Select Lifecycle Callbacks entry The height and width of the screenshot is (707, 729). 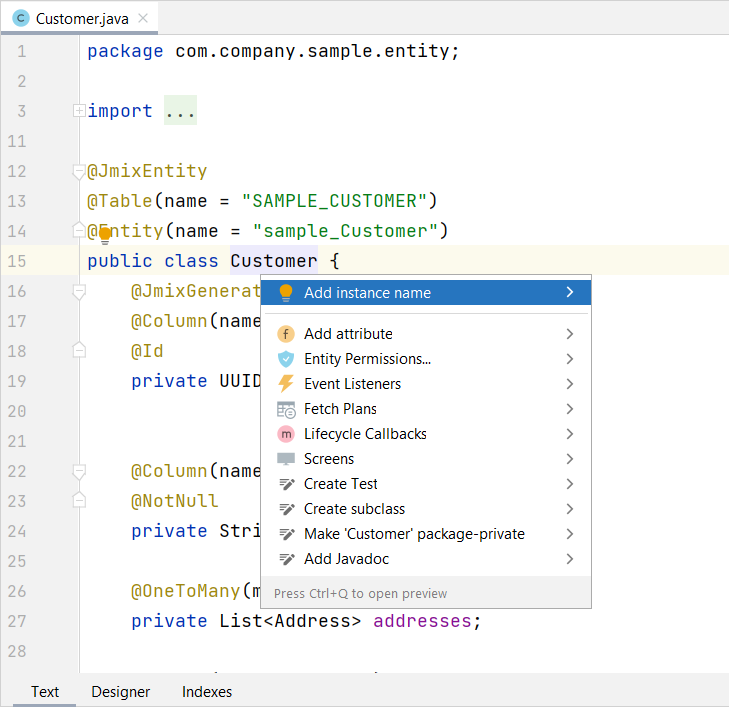[426, 434]
